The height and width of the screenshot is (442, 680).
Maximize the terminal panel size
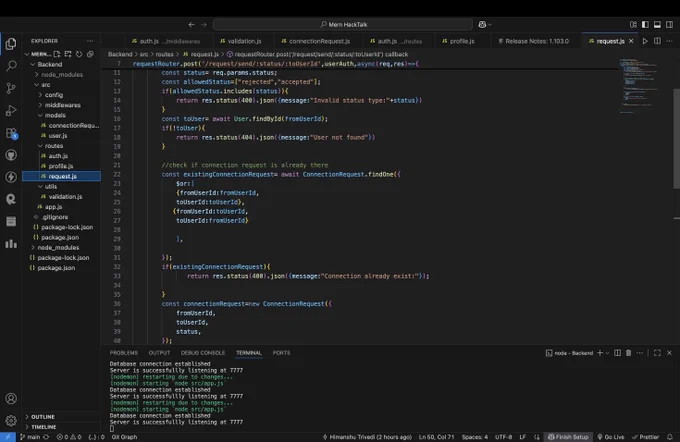657,353
